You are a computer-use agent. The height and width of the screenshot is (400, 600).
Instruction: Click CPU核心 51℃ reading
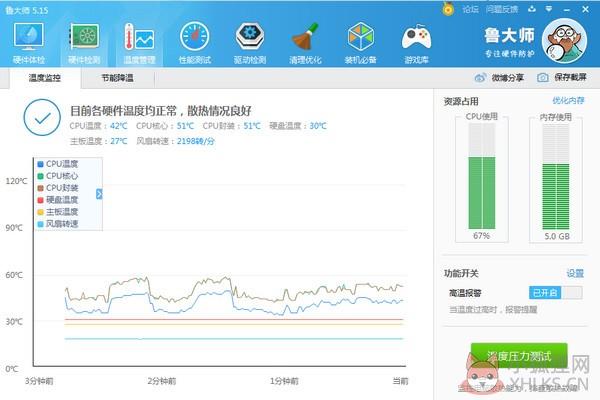pyautogui.click(x=165, y=126)
